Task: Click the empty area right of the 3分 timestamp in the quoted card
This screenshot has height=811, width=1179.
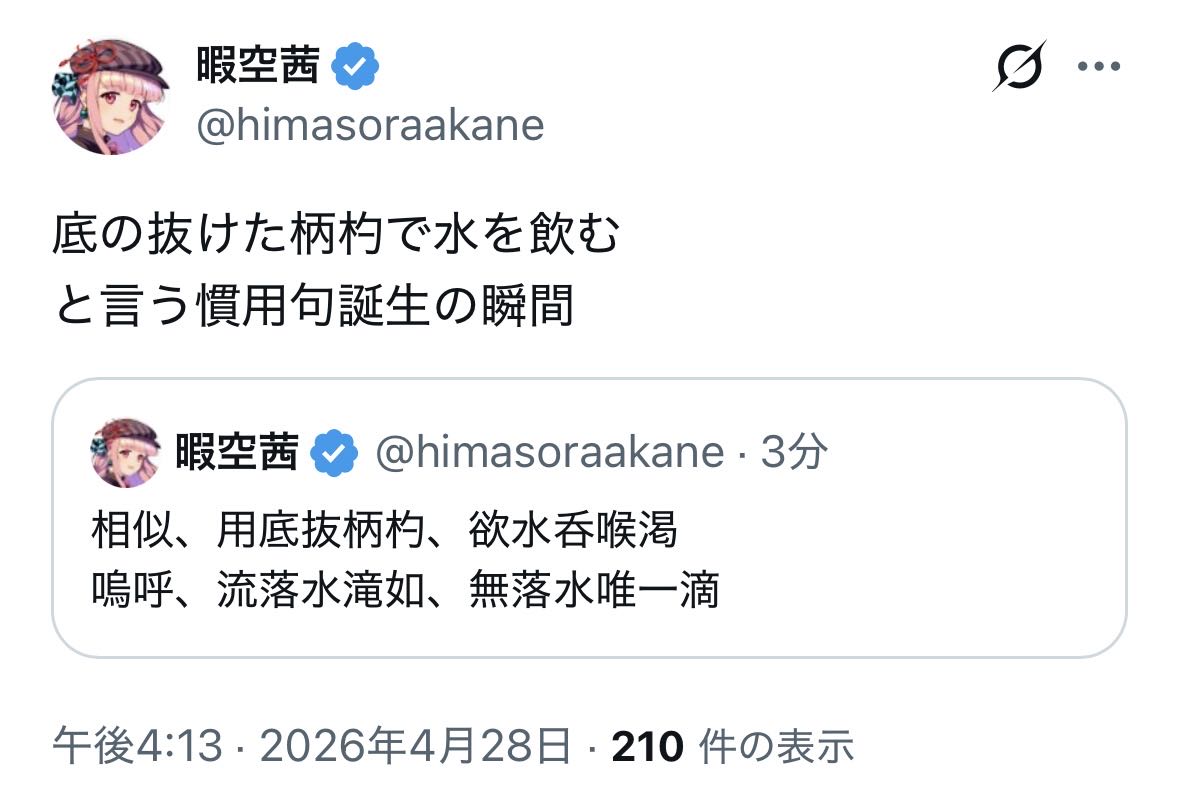Action: click(970, 453)
